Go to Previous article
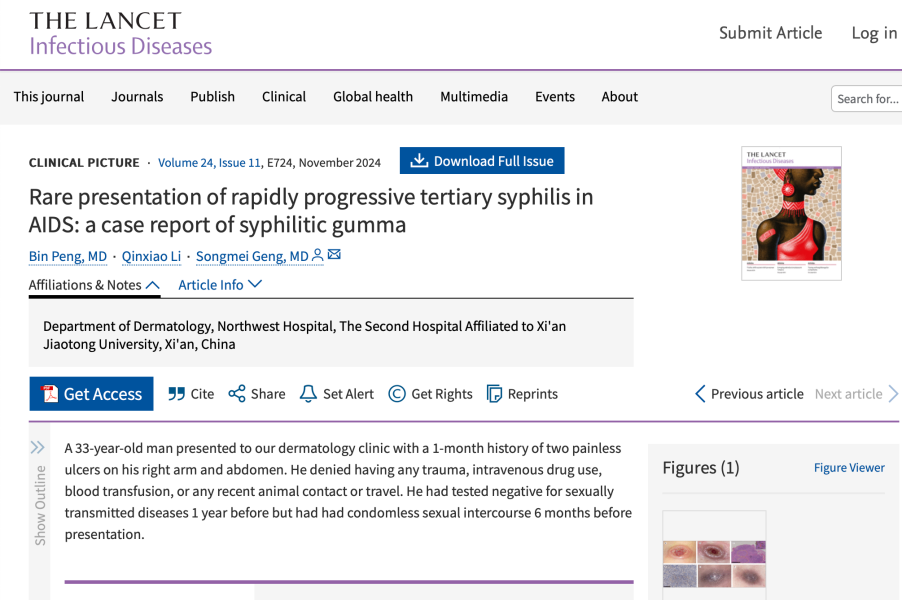Viewport: 902px width, 600px height. (x=749, y=394)
